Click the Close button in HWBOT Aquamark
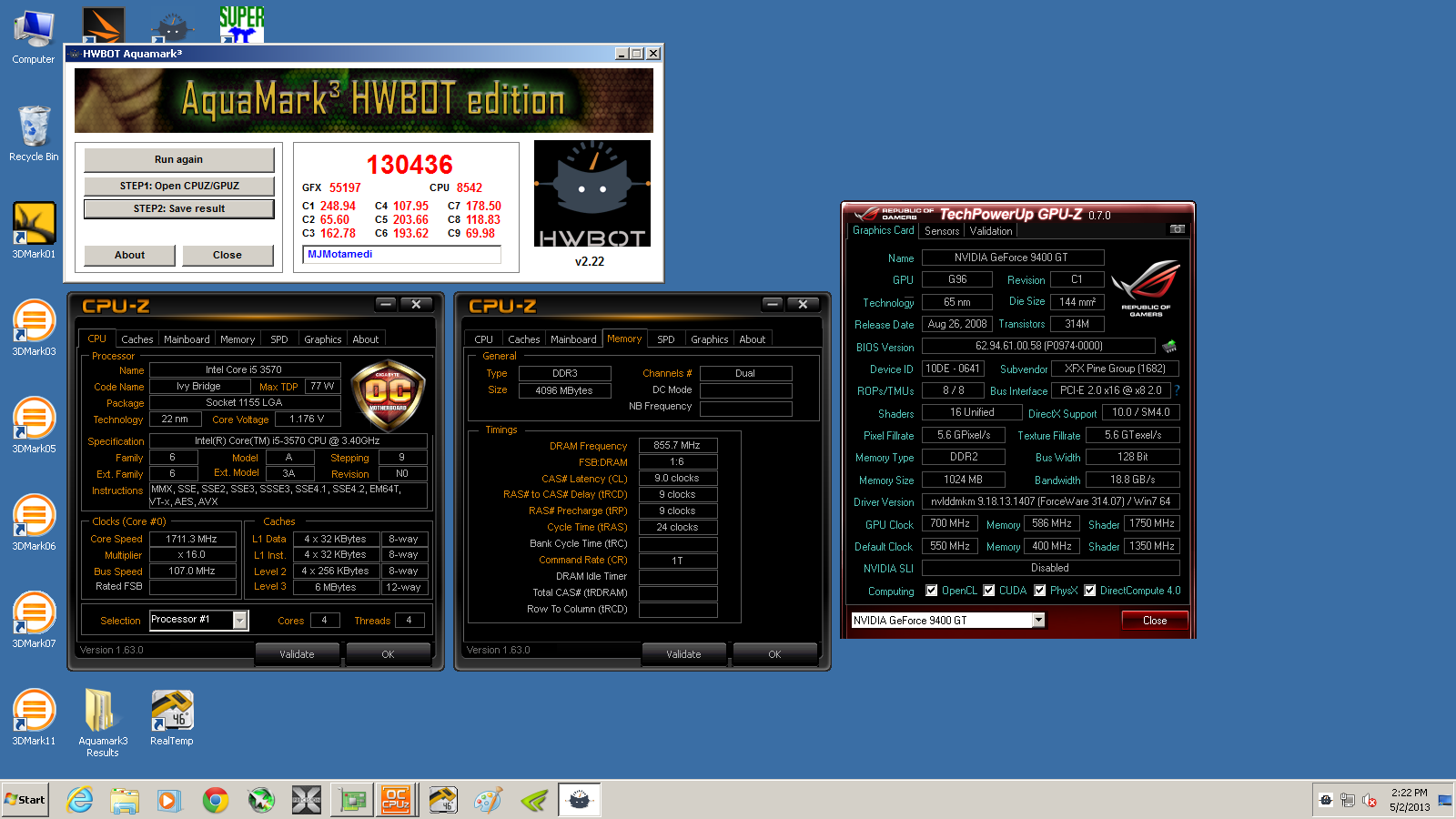This screenshot has height=819, width=1456. tap(227, 255)
